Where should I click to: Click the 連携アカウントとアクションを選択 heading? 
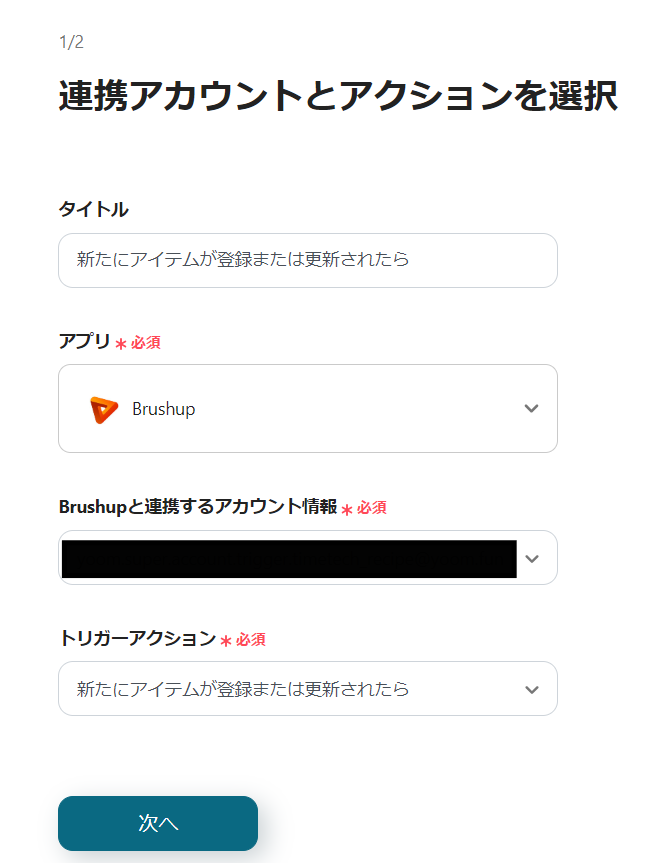point(338,96)
